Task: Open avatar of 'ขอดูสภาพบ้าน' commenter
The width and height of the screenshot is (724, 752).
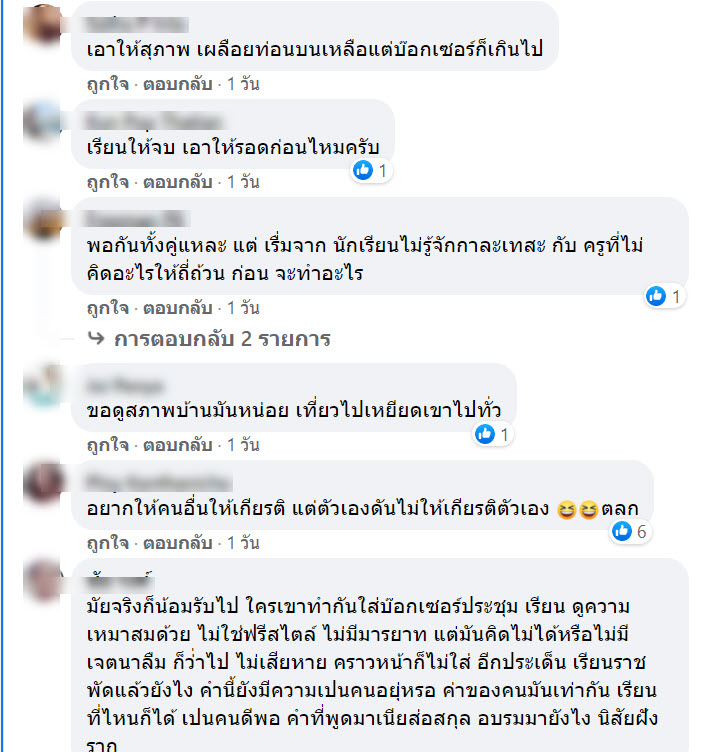Action: (43, 385)
